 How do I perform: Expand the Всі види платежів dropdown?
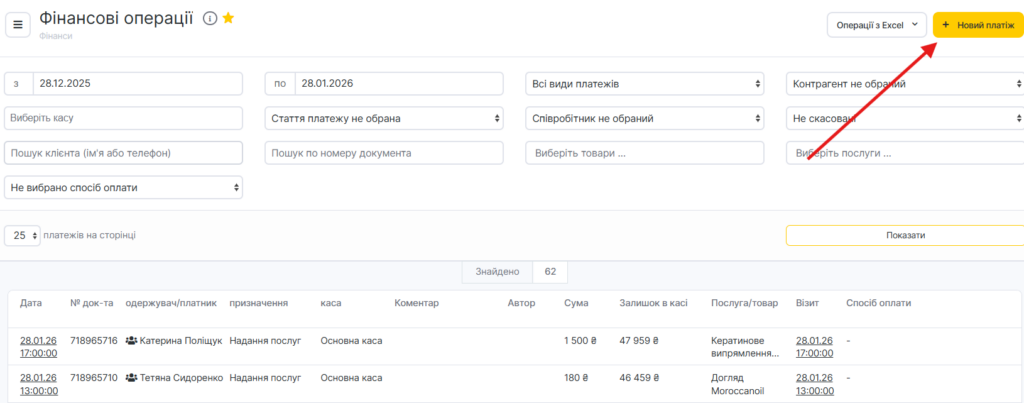(x=644, y=84)
